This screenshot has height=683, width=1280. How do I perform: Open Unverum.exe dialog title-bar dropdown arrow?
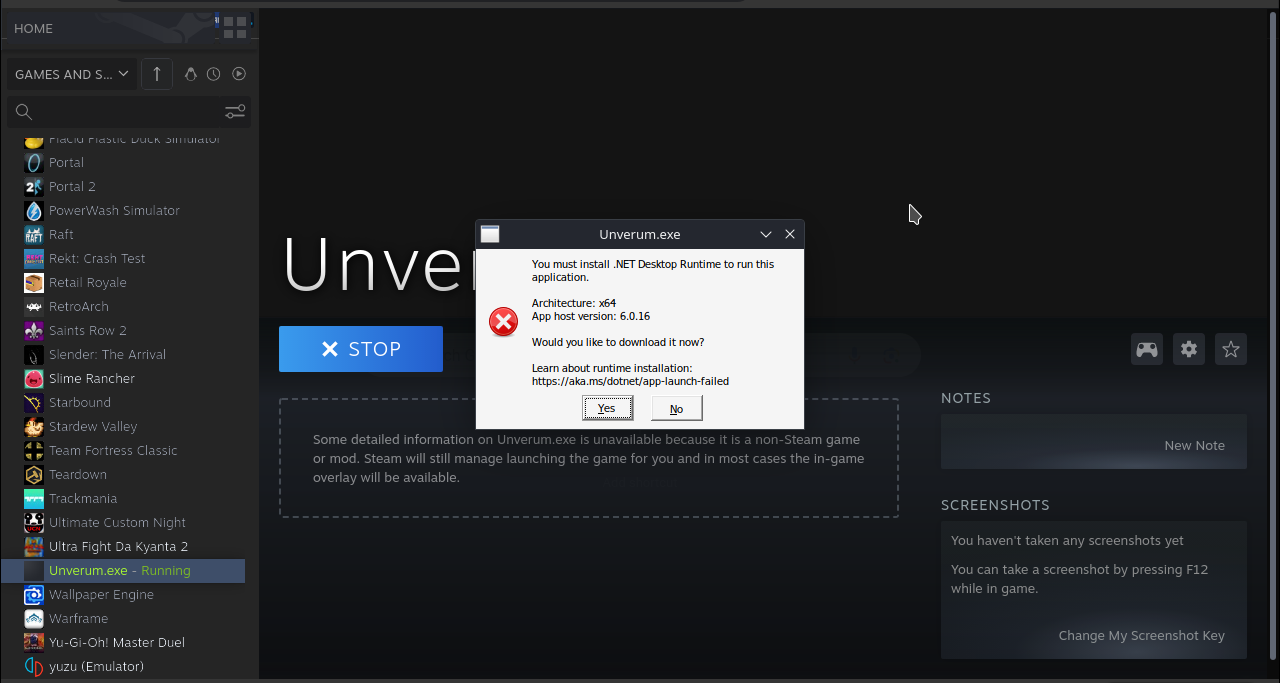766,234
